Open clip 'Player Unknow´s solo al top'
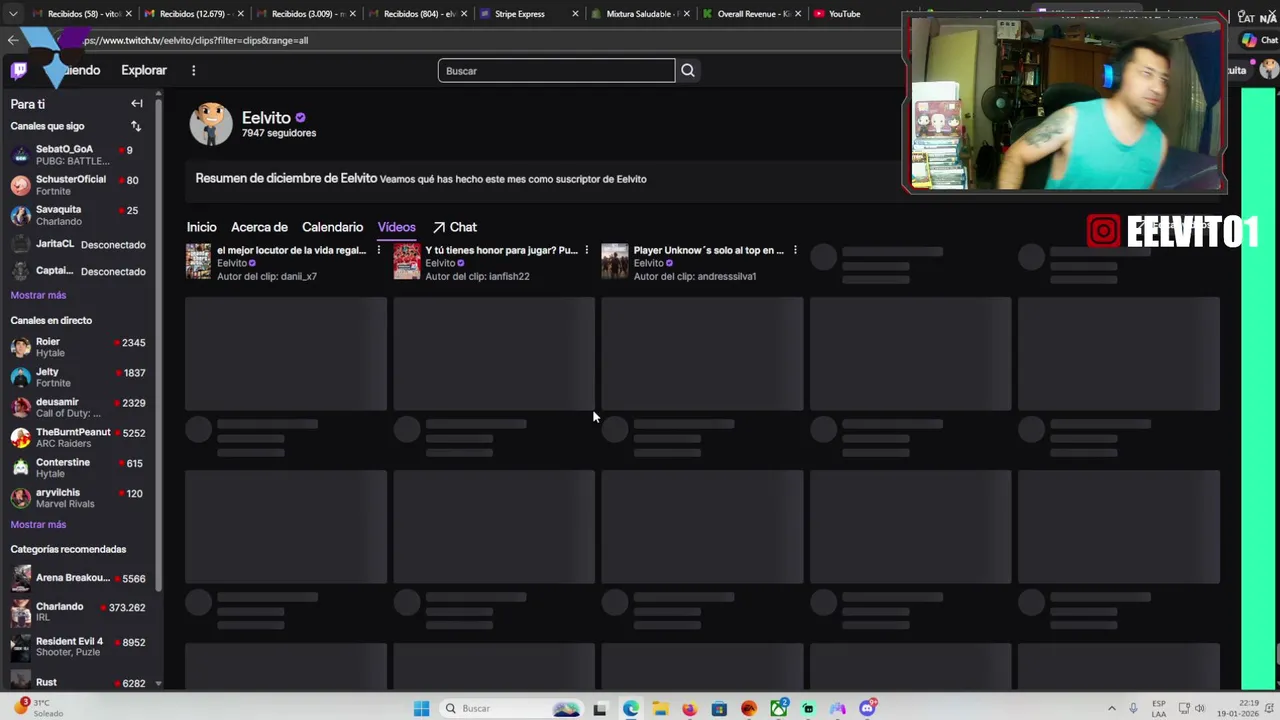This screenshot has height=720, width=1280. click(708, 250)
